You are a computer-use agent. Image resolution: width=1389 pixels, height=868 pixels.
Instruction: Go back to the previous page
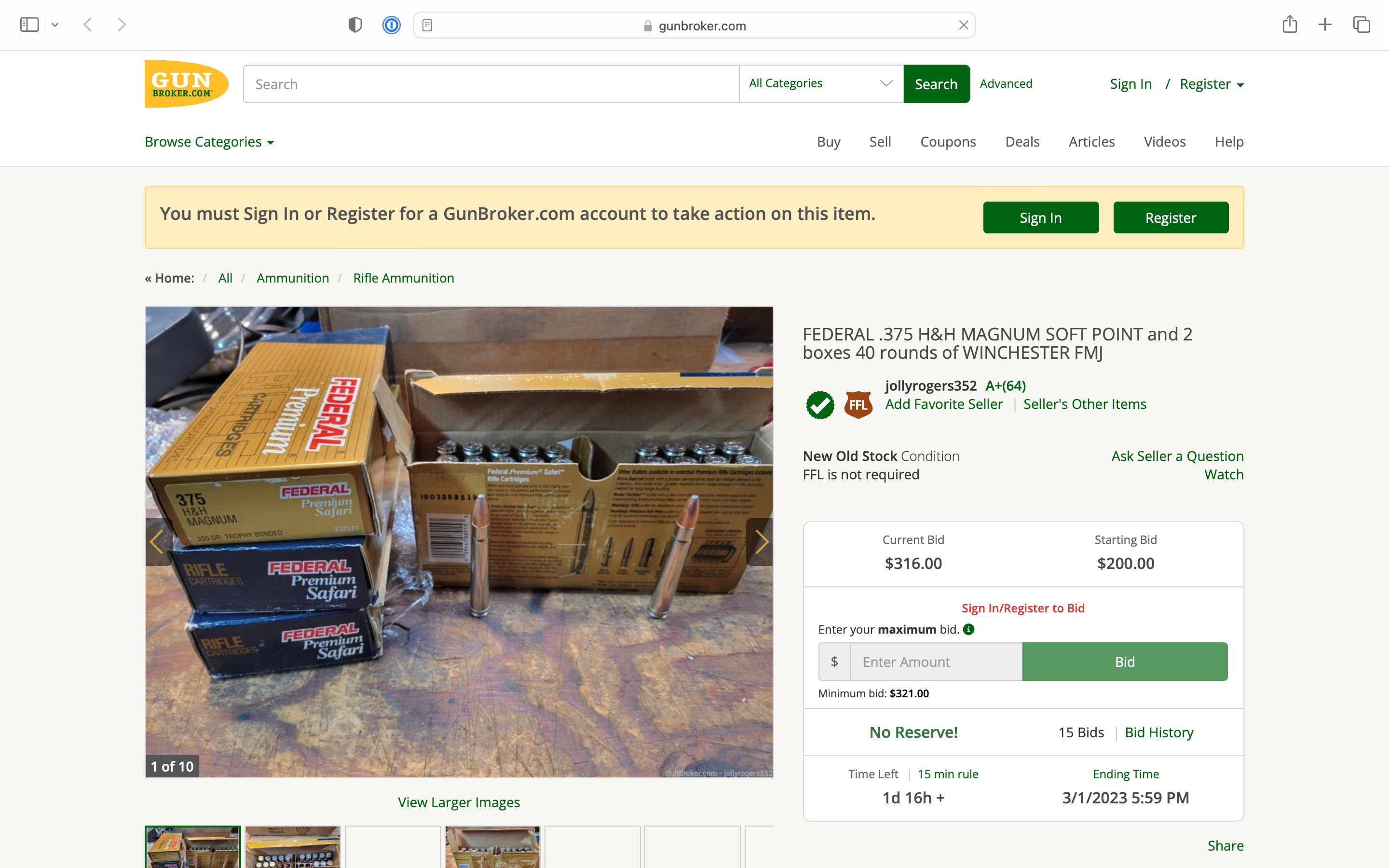(x=88, y=25)
